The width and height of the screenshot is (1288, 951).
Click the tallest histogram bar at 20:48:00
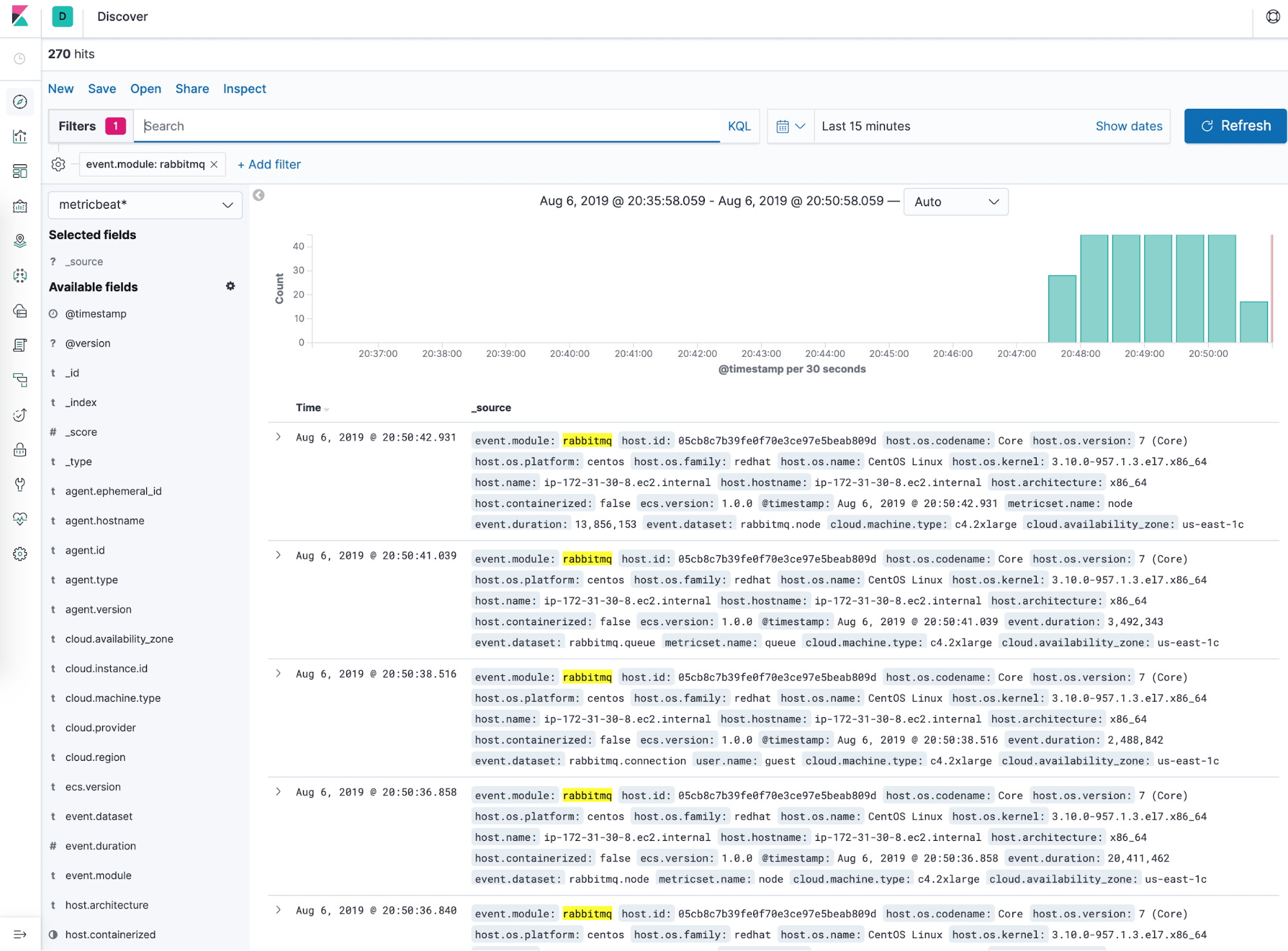point(1094,289)
